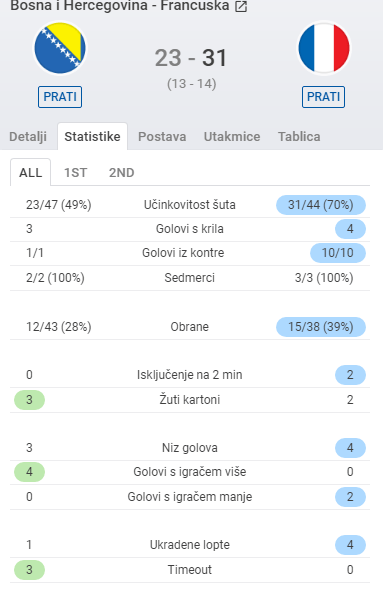Viewport: 383px width, 605px height.
Task: Click the match title Bosna i Hercegovina - Francuska
Action: 120,6
